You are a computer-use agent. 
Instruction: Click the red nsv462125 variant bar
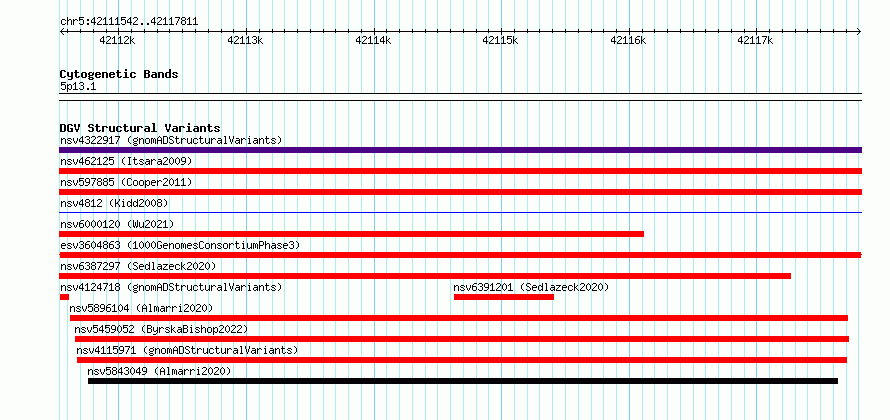pyautogui.click(x=460, y=171)
